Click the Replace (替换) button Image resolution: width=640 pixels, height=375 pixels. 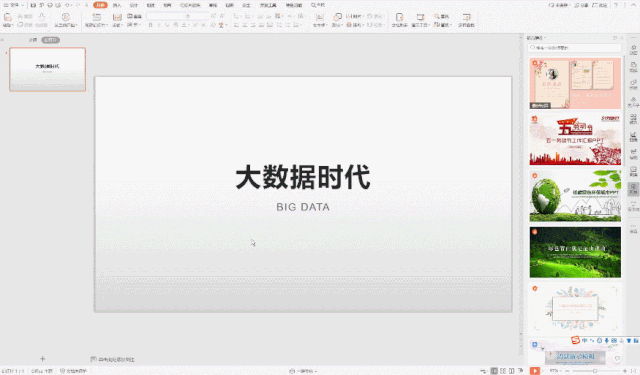click(x=442, y=25)
